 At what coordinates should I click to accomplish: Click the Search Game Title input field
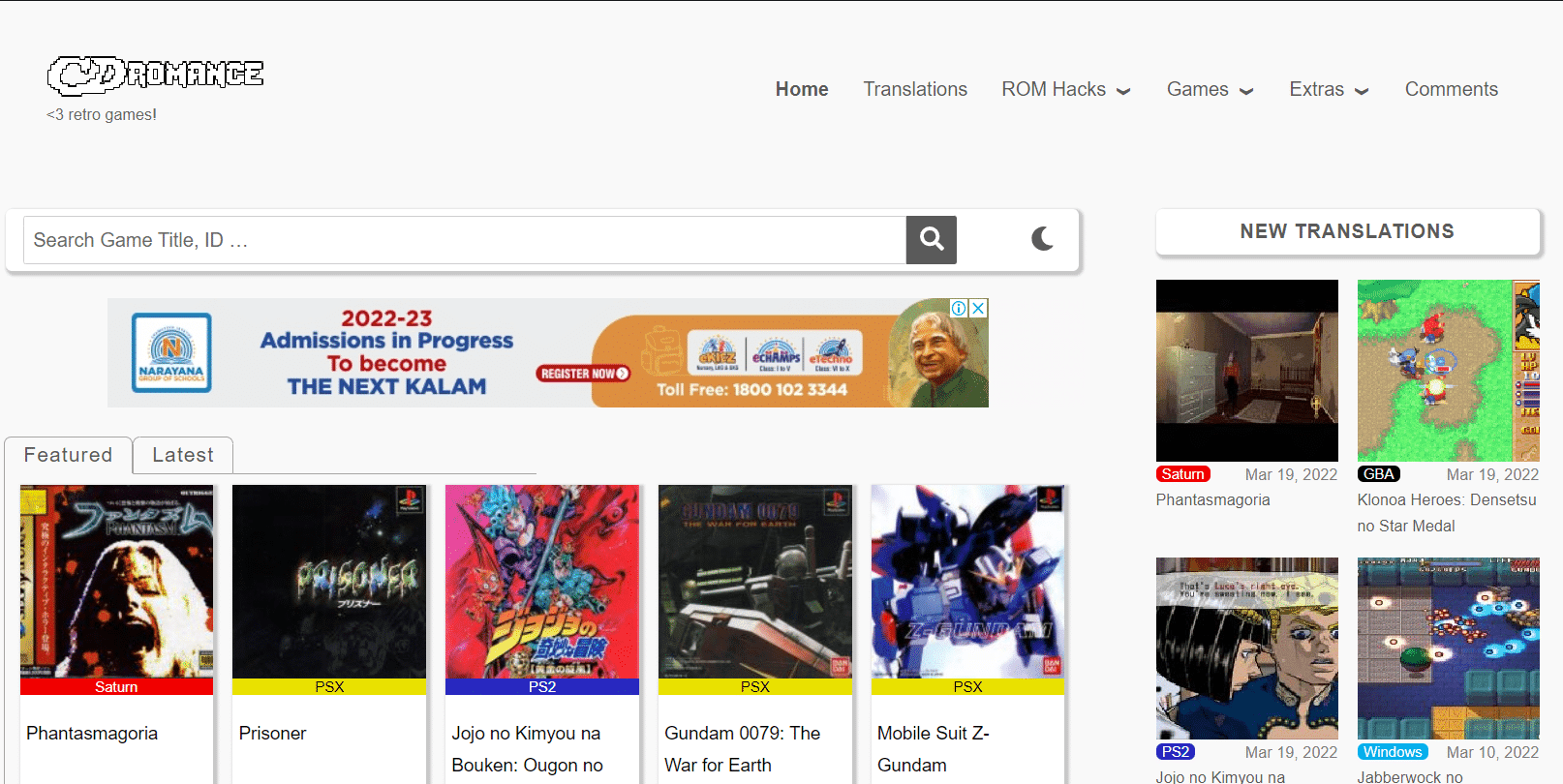tap(465, 240)
